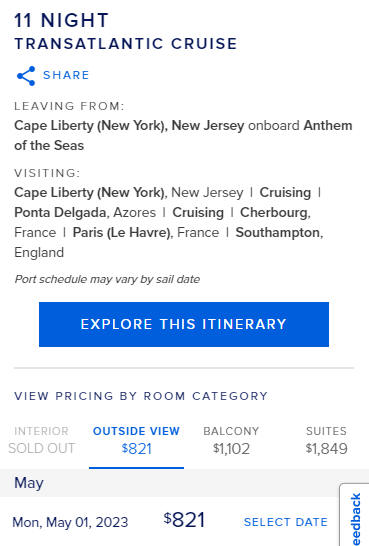Open the Feedback side tab
369x546 pixels.
[355, 515]
